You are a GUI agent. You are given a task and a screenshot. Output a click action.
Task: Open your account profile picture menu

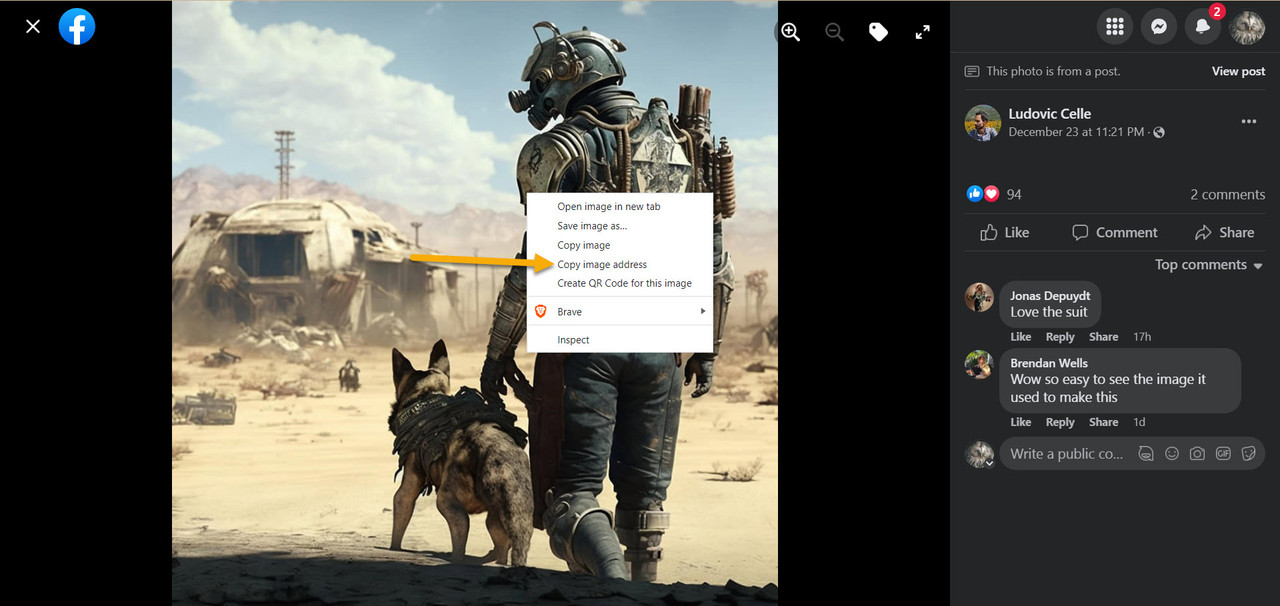coord(1247,27)
